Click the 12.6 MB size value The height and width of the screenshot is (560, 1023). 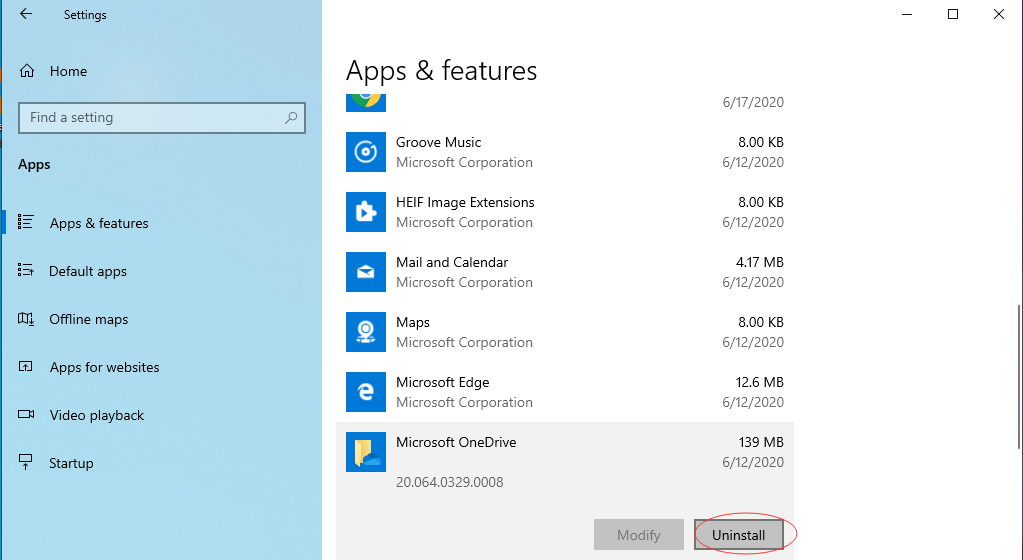759,382
